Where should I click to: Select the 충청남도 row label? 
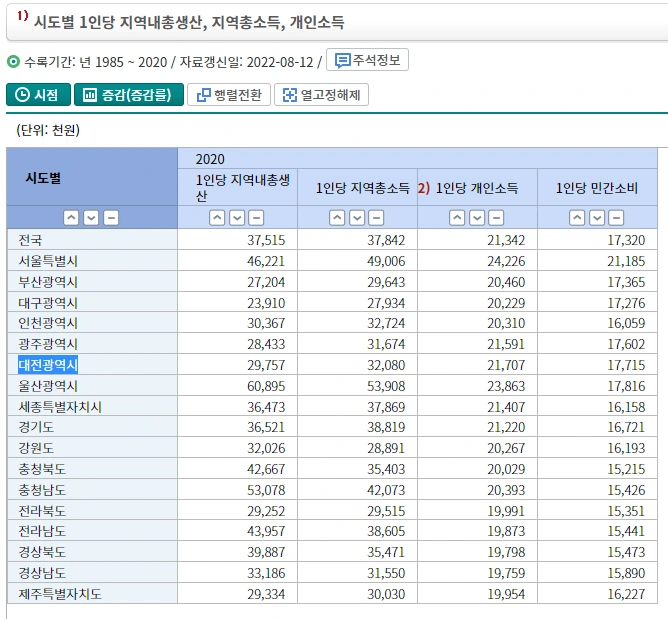click(x=42, y=490)
